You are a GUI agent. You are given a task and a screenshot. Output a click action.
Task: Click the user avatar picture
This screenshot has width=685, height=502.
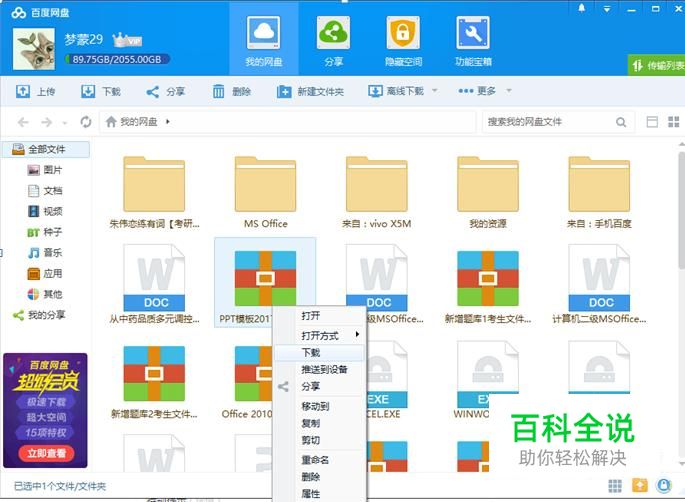34,49
